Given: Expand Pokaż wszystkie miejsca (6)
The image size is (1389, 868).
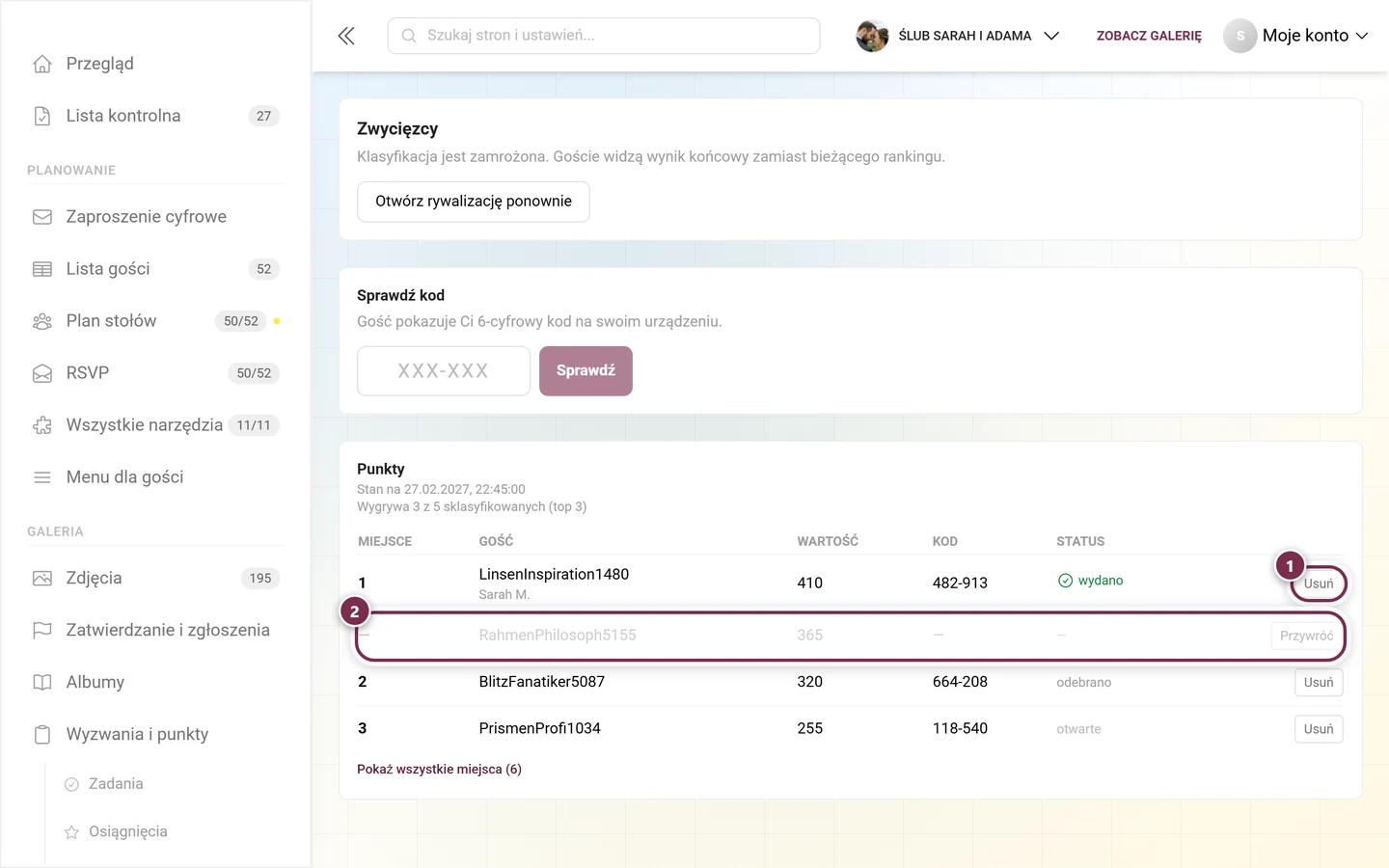Looking at the screenshot, I should coord(439,770).
